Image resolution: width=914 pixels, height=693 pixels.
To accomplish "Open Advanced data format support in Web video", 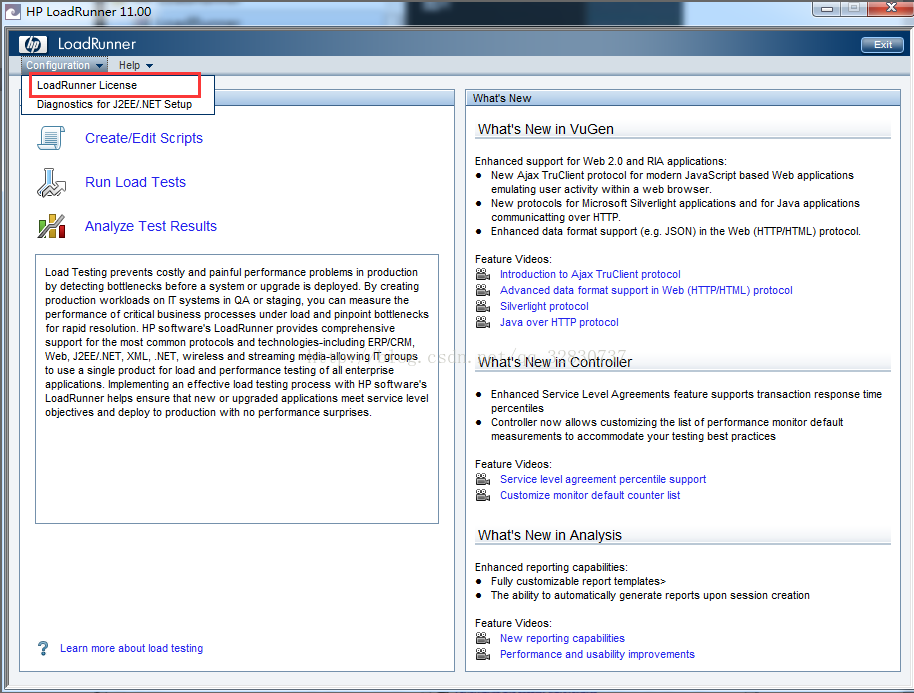I will pyautogui.click(x=646, y=290).
